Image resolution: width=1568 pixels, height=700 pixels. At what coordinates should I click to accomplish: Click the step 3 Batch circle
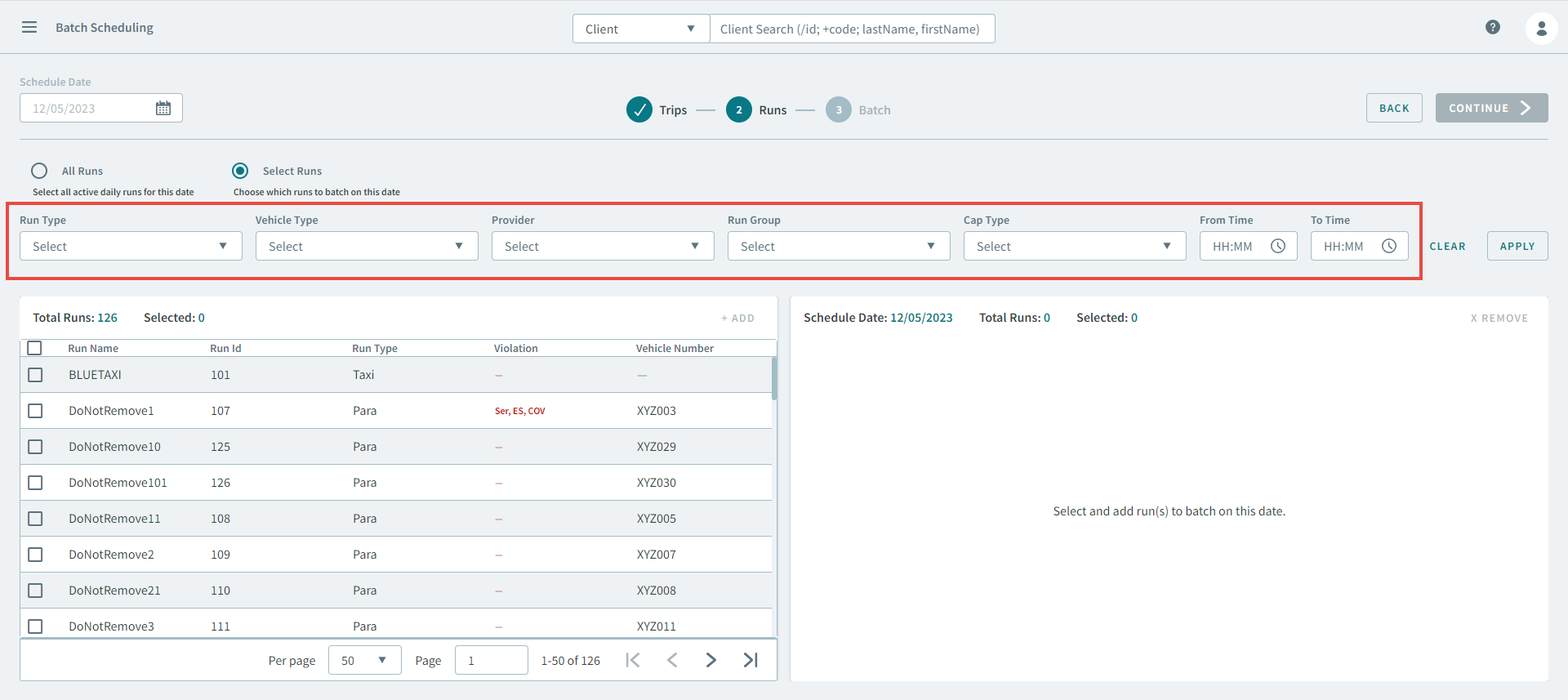point(839,109)
